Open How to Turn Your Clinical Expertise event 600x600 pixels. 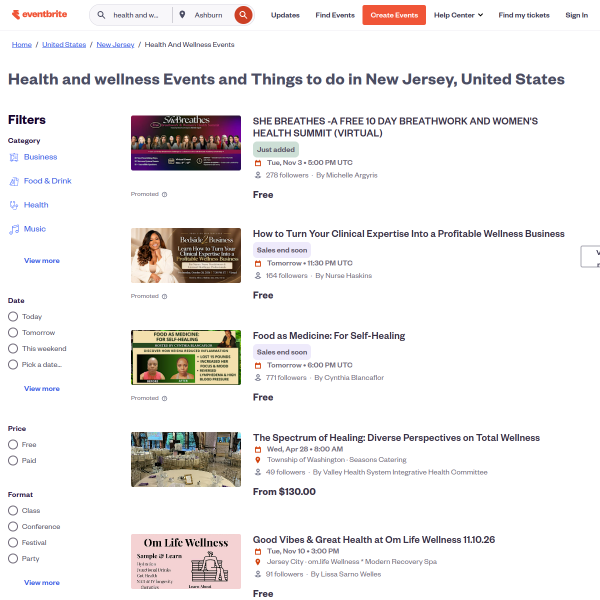click(408, 234)
